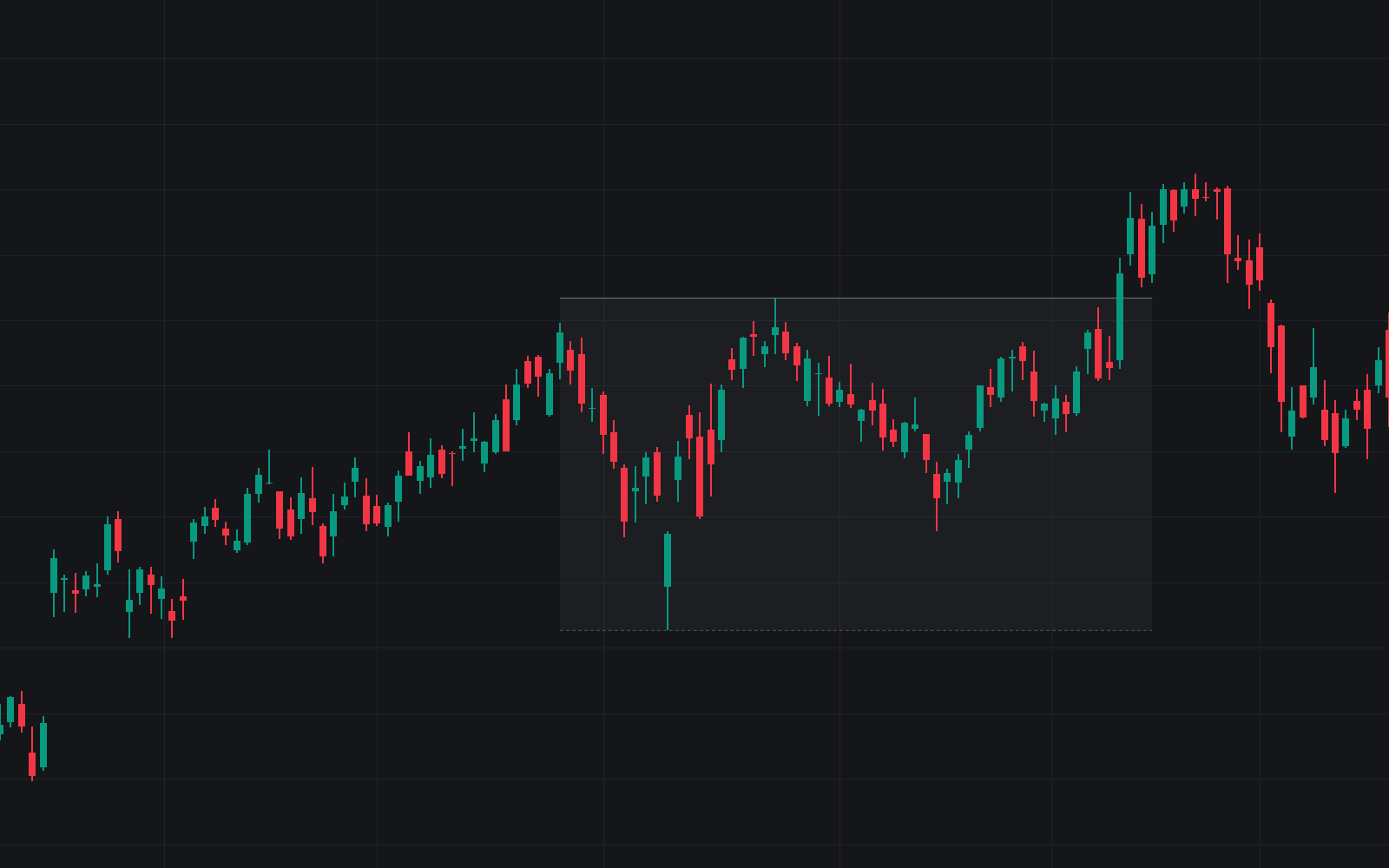Image resolution: width=1389 pixels, height=868 pixels.
Task: Click the tall green breakout candle crossing the range's right edge
Action: pyautogui.click(x=1120, y=313)
